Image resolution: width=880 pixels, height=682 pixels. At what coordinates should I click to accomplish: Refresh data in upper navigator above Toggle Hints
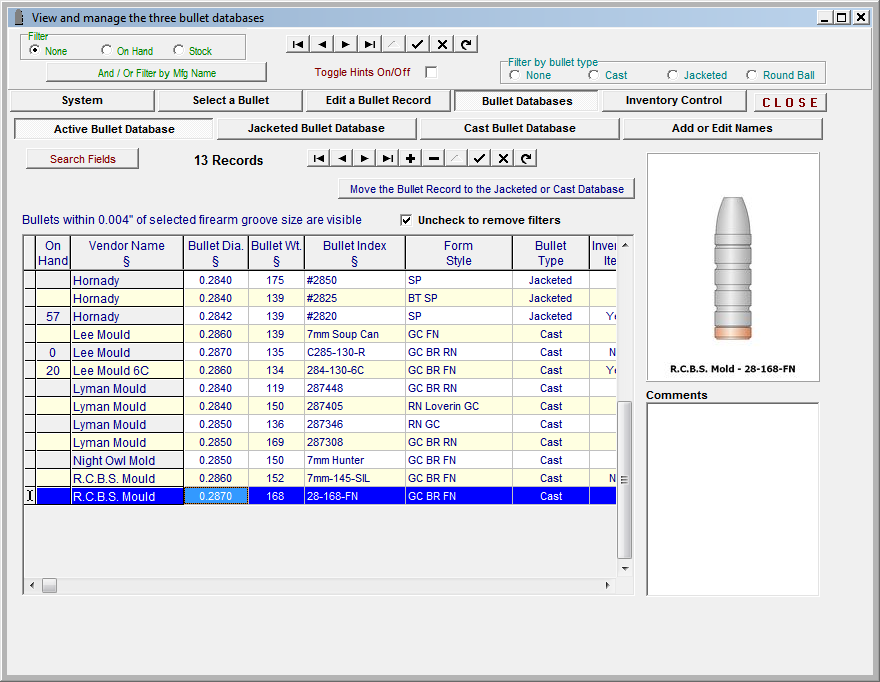pos(466,44)
